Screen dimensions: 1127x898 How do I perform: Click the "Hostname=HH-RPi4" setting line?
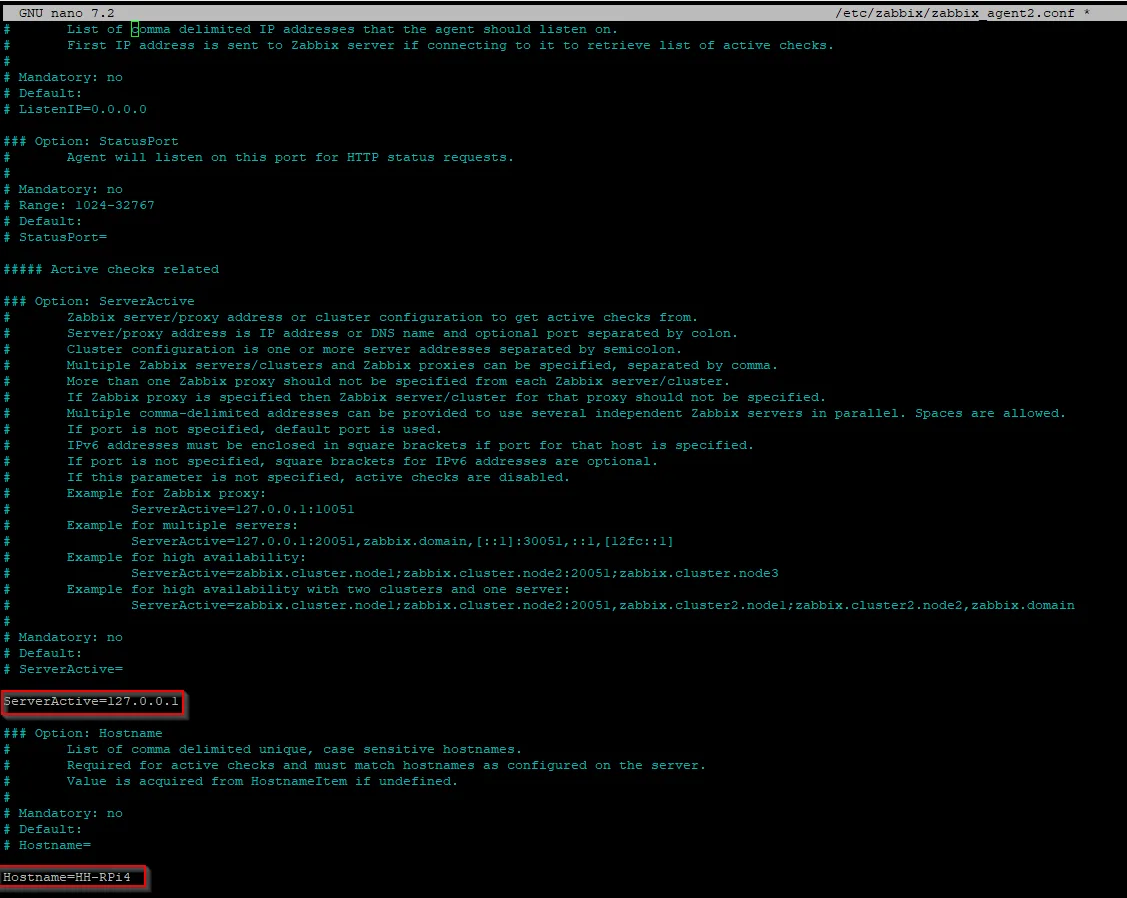pos(67,877)
